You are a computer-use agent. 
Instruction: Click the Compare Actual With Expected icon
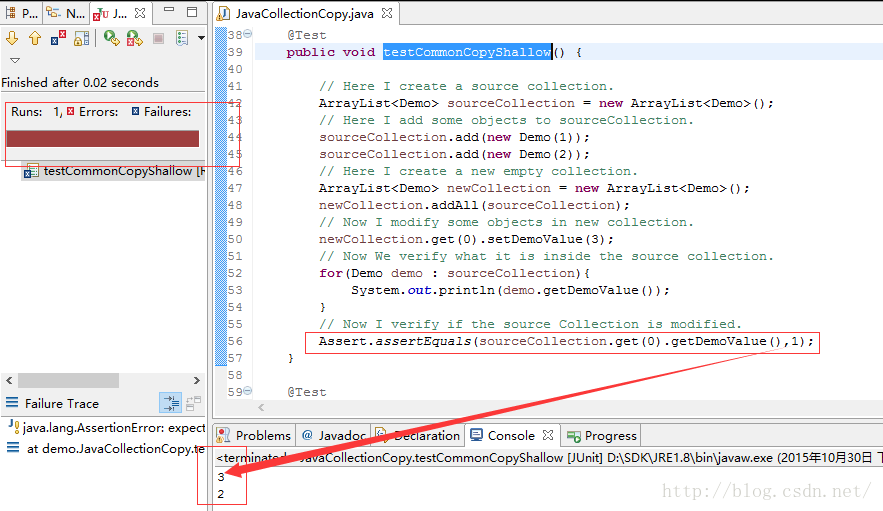(193, 403)
